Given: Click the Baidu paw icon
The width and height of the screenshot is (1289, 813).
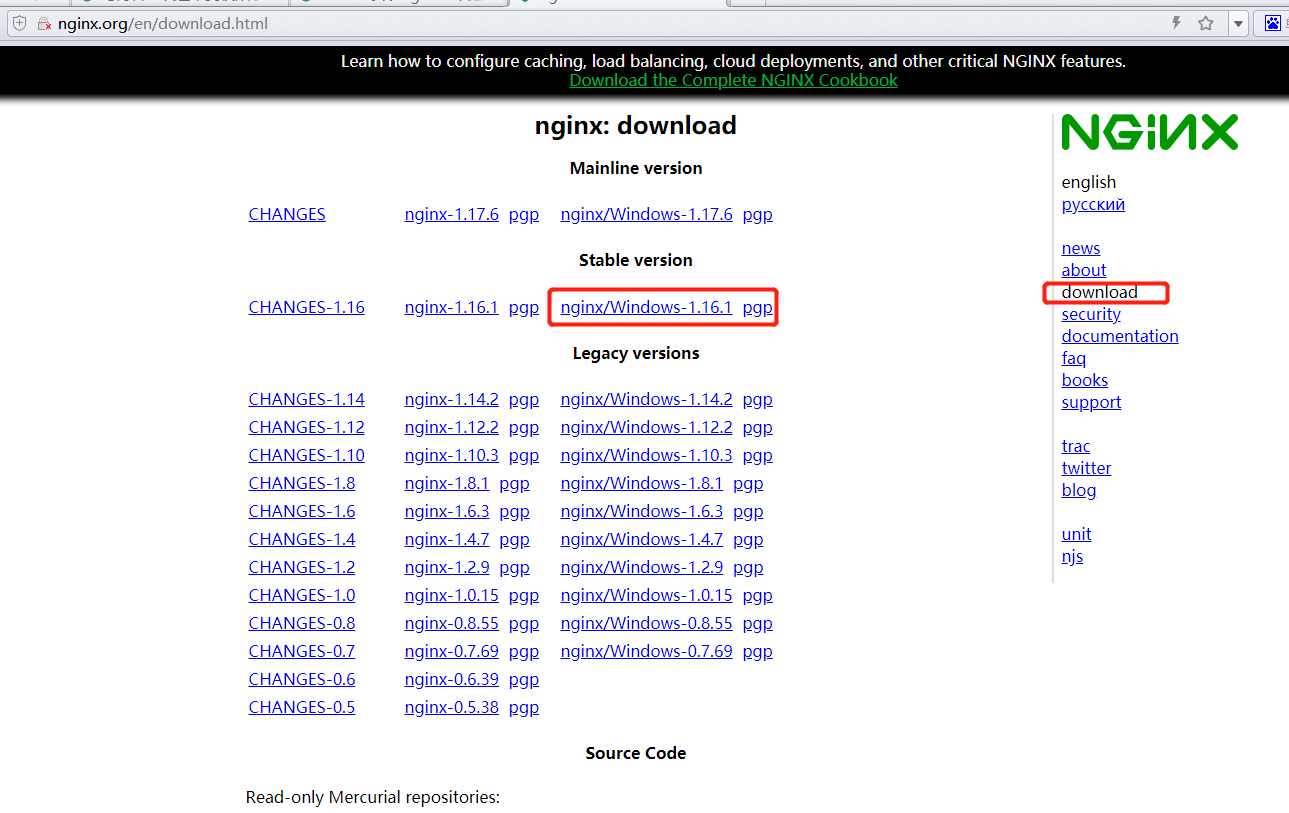Looking at the screenshot, I should tap(1273, 23).
